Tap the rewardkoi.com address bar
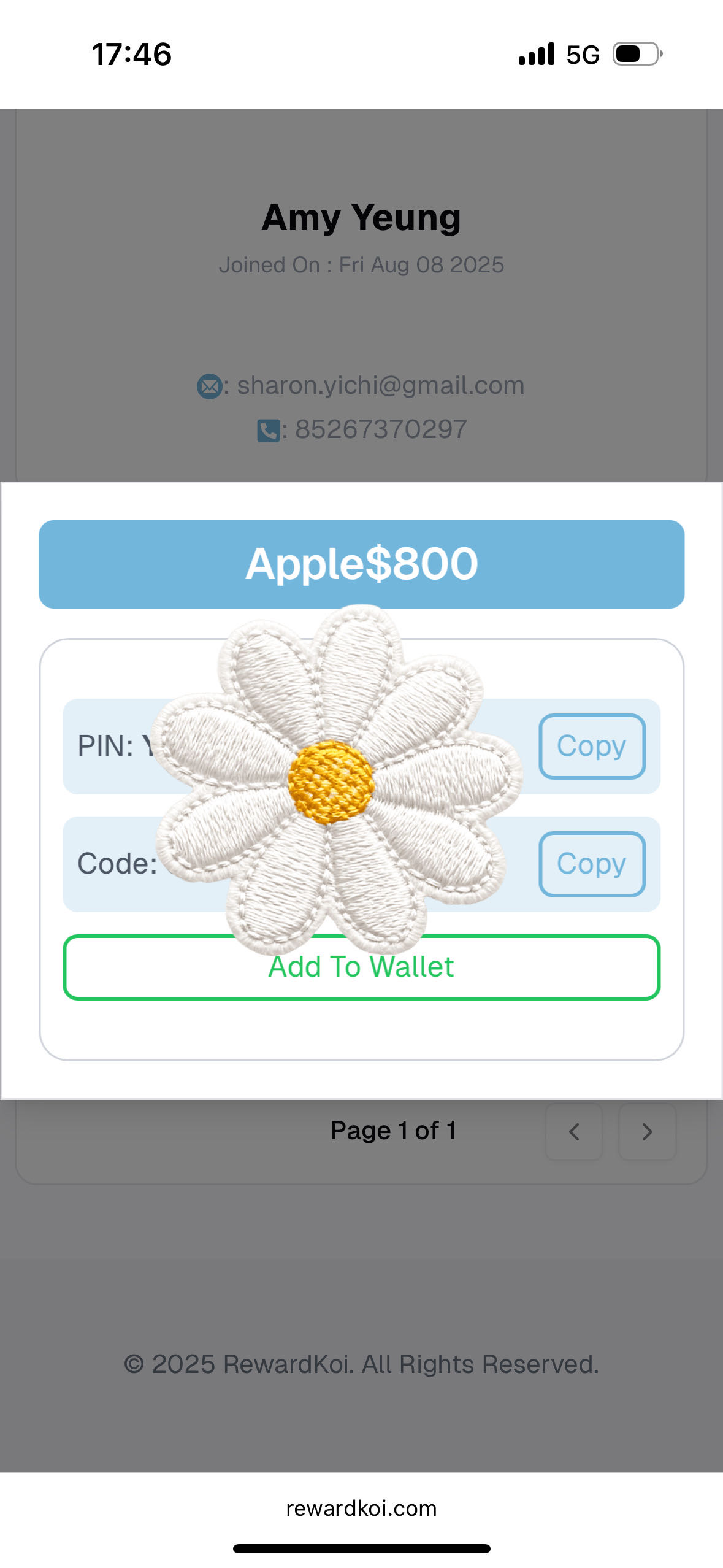Viewport: 723px width, 1568px height. coord(361,1508)
